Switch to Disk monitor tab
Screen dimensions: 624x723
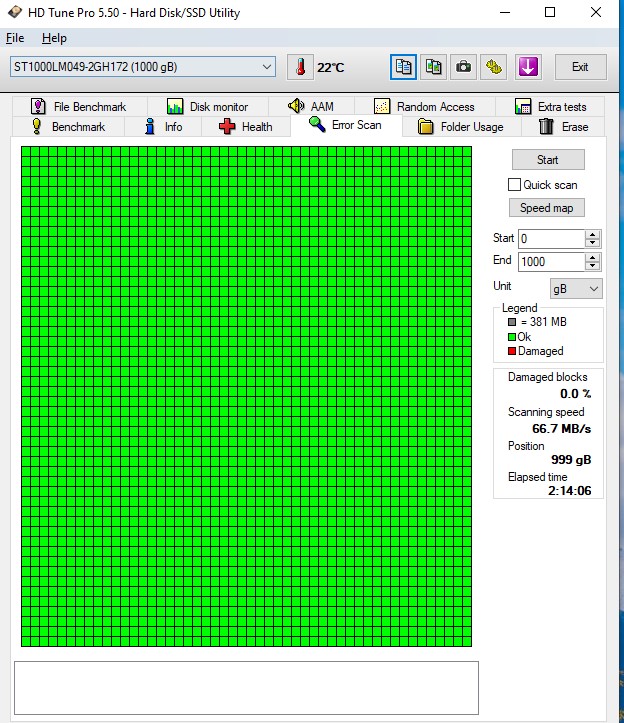coord(208,107)
